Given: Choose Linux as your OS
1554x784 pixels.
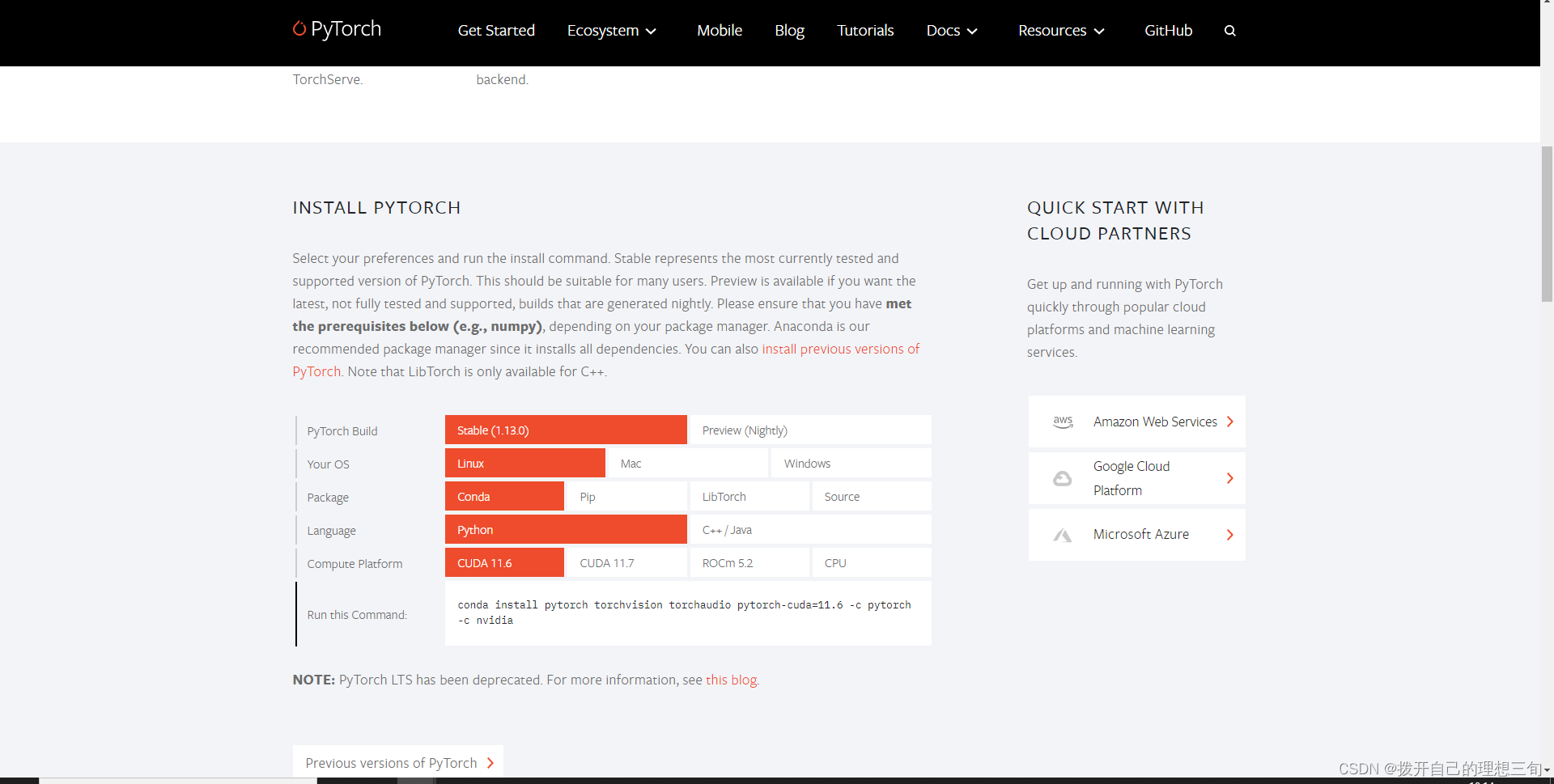Looking at the screenshot, I should click(x=525, y=464).
